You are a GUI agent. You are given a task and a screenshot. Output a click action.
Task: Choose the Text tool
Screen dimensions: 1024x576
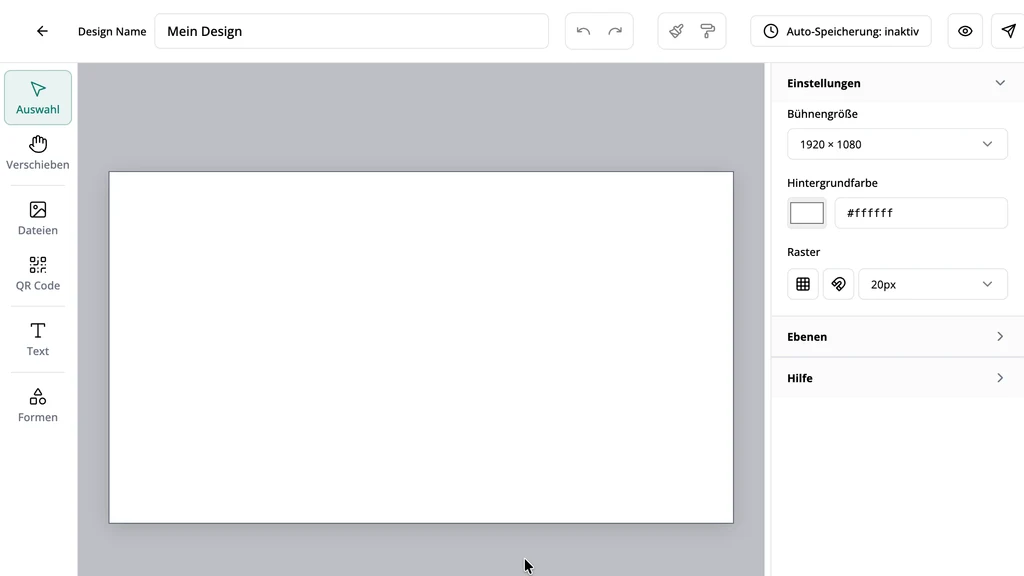(x=38, y=339)
